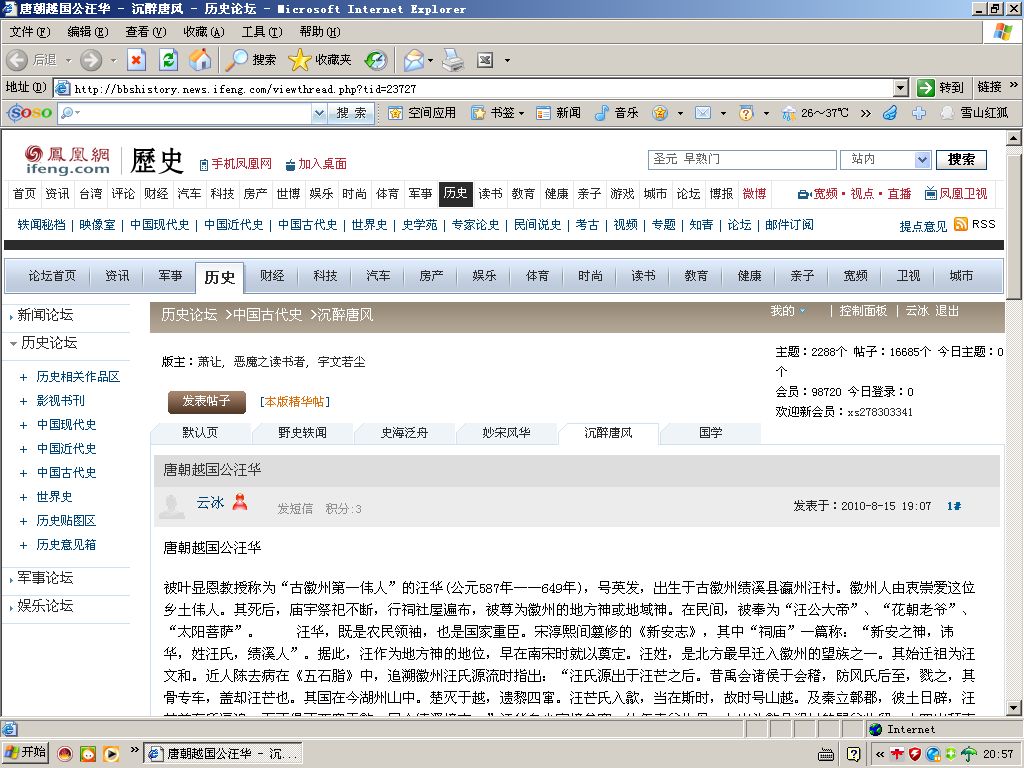This screenshot has height=768, width=1024.
Task: Open Favorites via the star icon
Action: coord(300,60)
